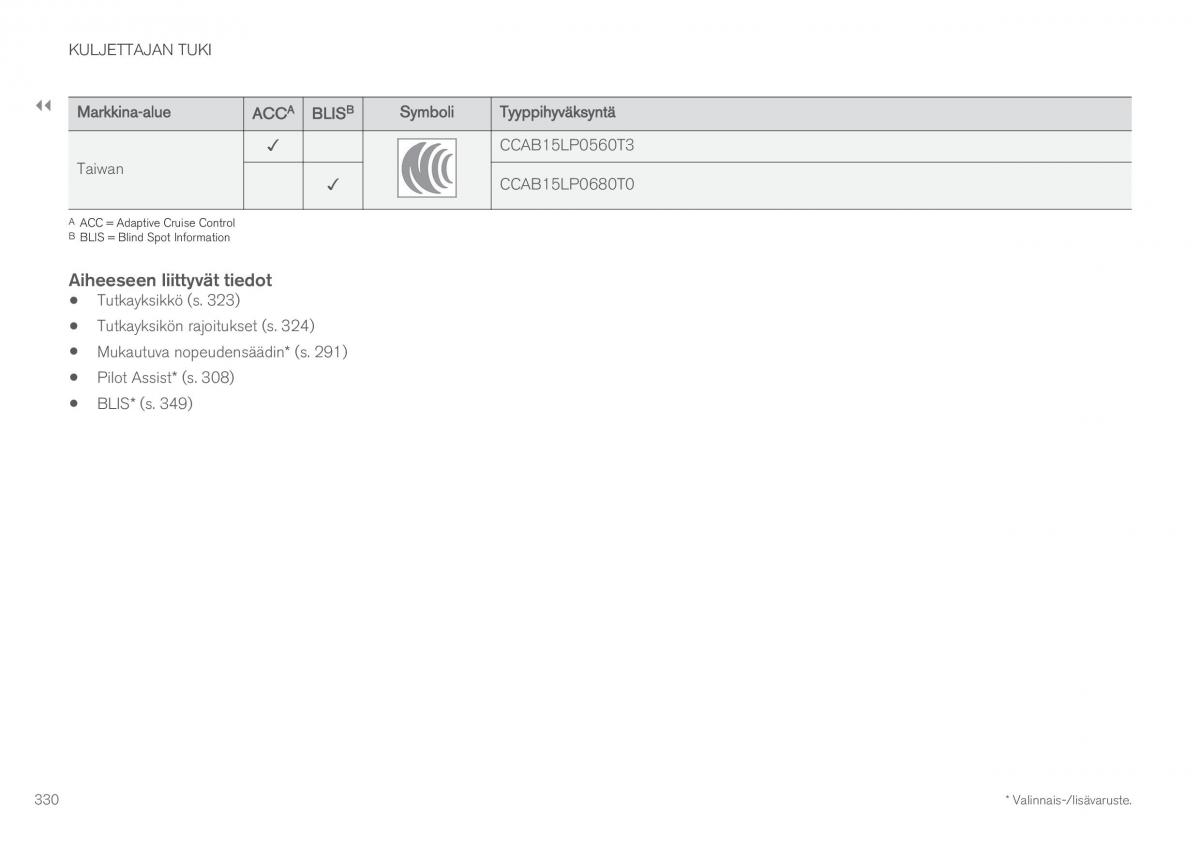Click the Tyyppihyväksyntä column header
The width and height of the screenshot is (1200, 845).
point(557,112)
